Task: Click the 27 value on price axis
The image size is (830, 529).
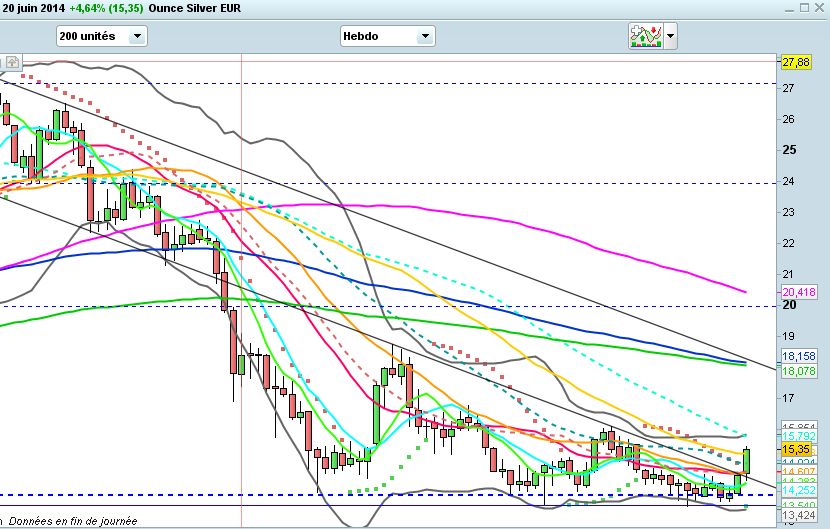Action: [788, 88]
